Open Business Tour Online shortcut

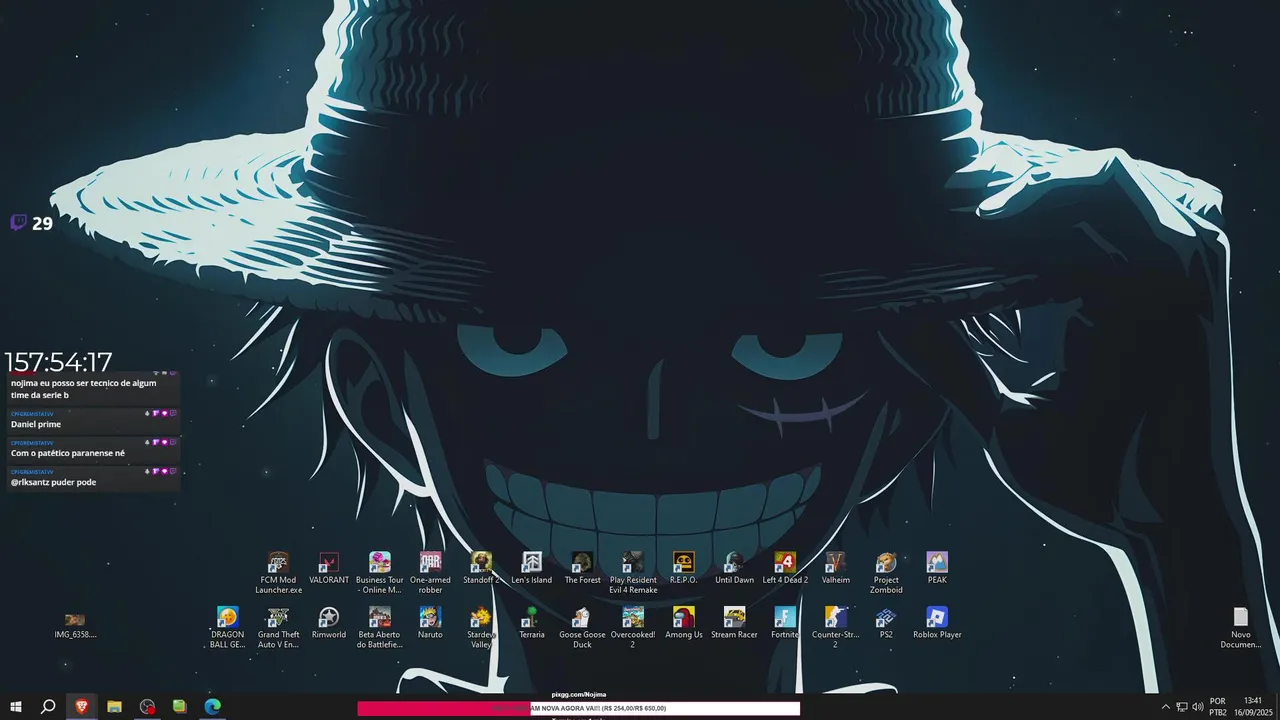pyautogui.click(x=380, y=572)
